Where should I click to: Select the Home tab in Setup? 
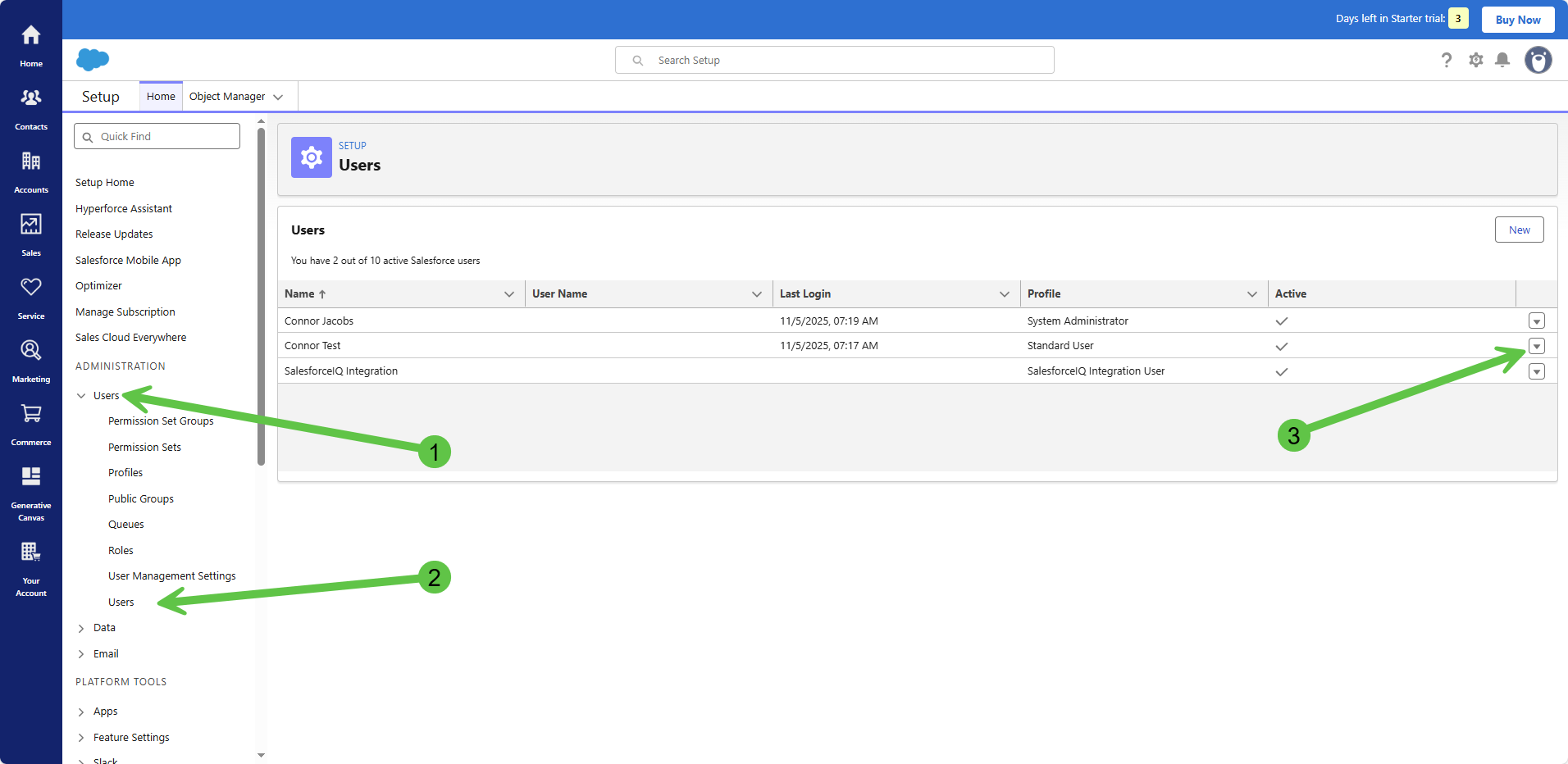[161, 97]
